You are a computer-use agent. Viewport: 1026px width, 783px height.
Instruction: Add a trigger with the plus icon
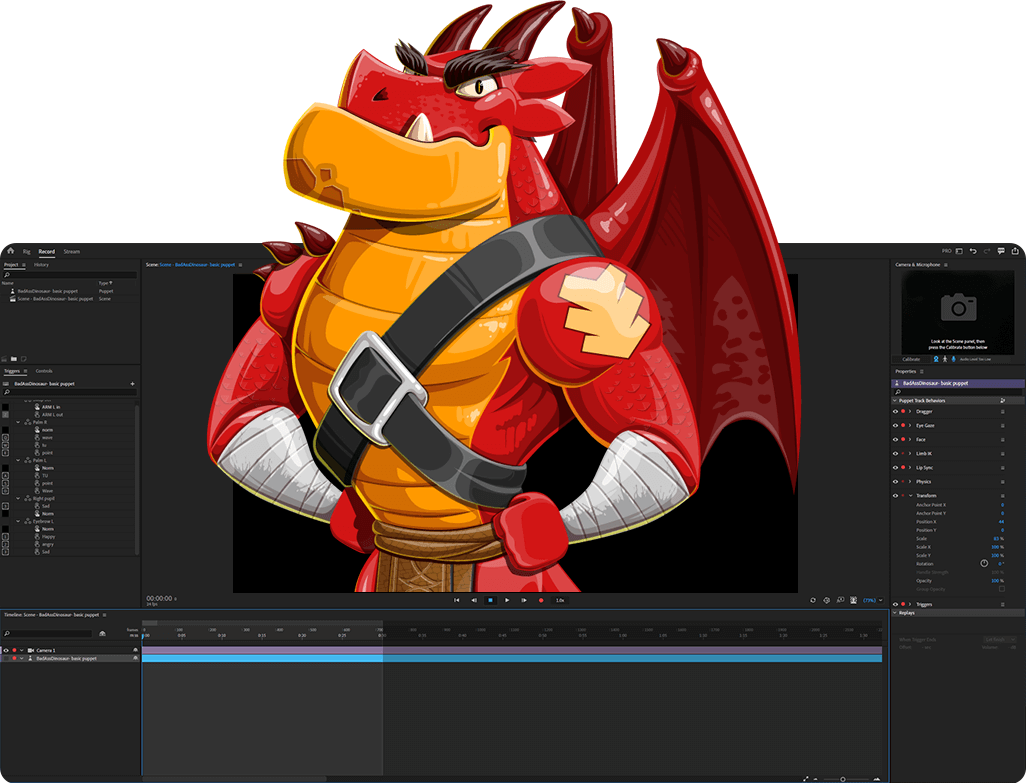point(132,383)
